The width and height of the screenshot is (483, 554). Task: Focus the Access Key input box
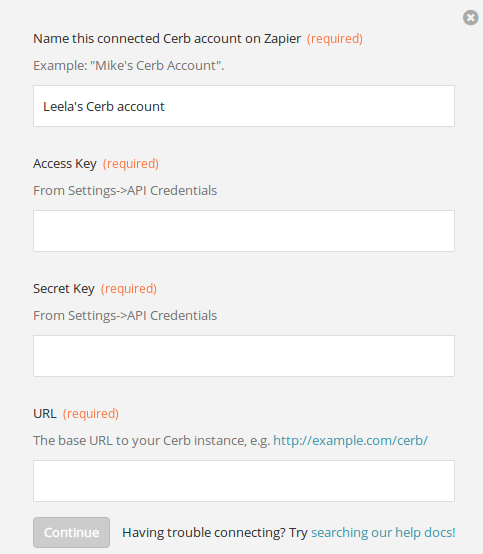point(244,231)
